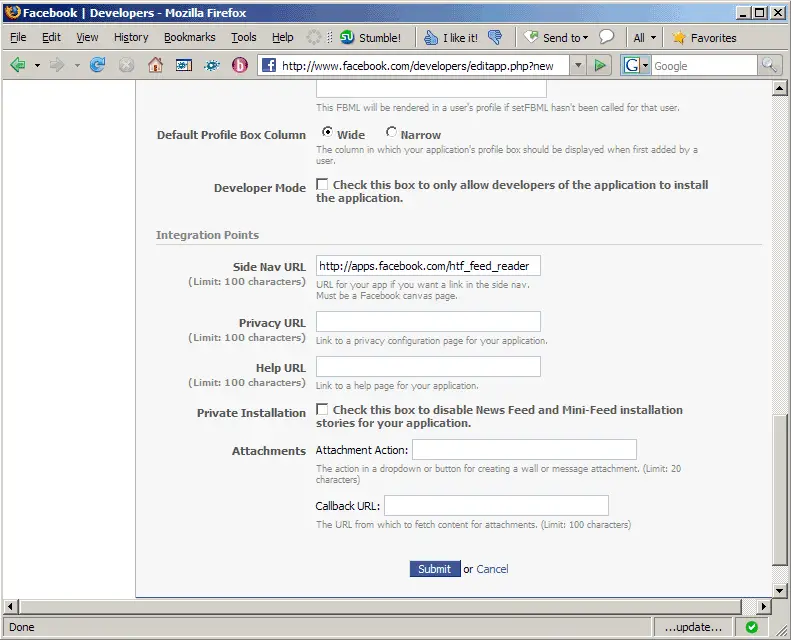The width and height of the screenshot is (791, 640).
Task: Open the All topics dropdown
Action: pos(645,37)
